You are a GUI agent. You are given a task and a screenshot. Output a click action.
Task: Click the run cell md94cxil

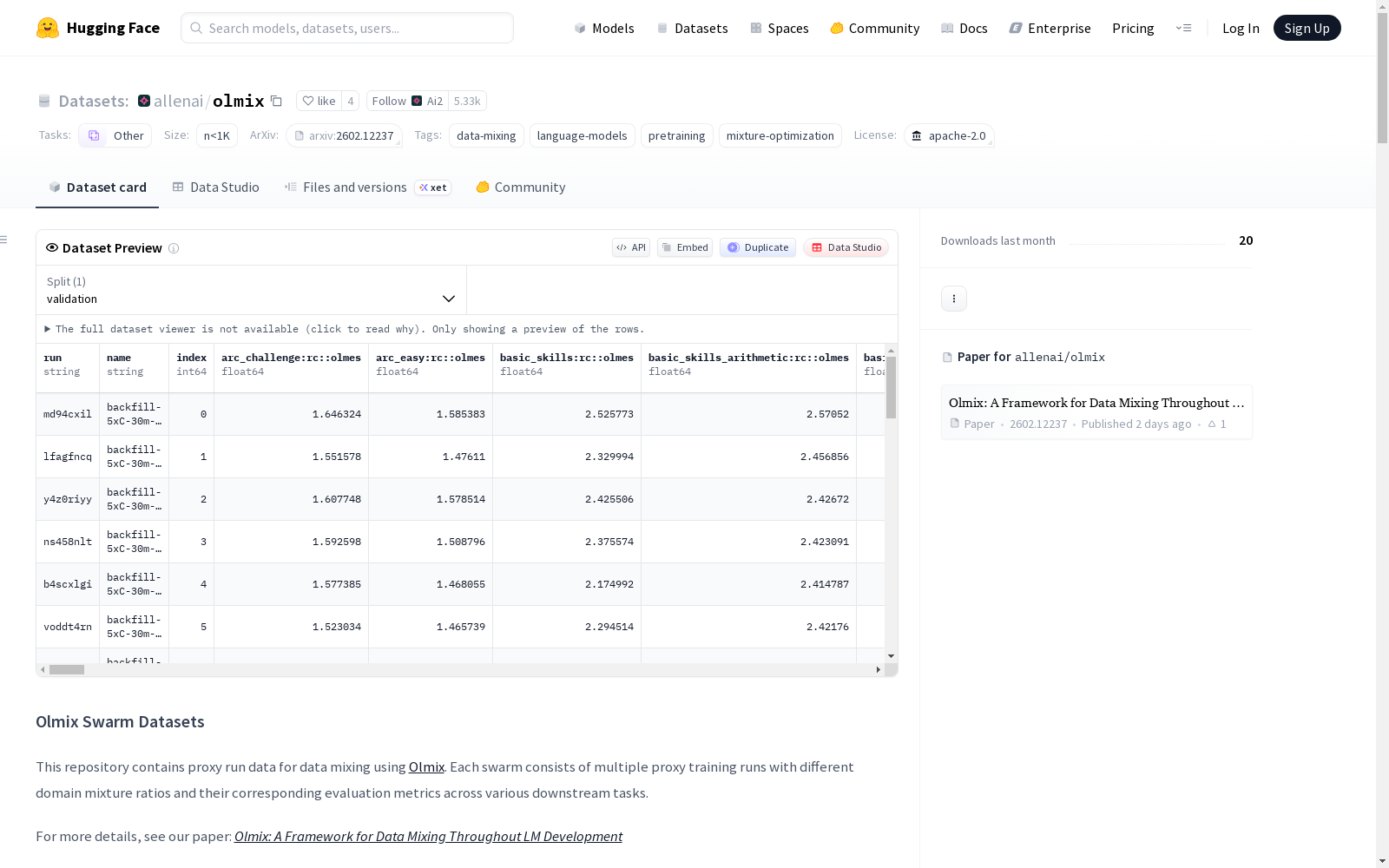point(68,414)
